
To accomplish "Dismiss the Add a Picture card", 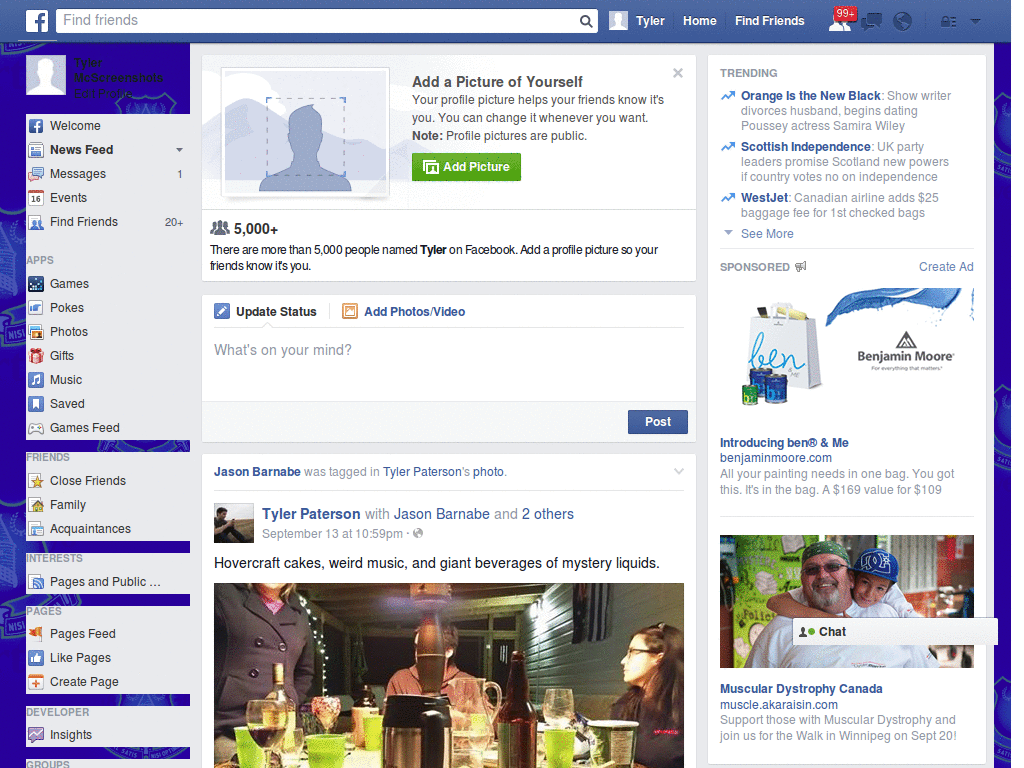I will pyautogui.click(x=678, y=73).
